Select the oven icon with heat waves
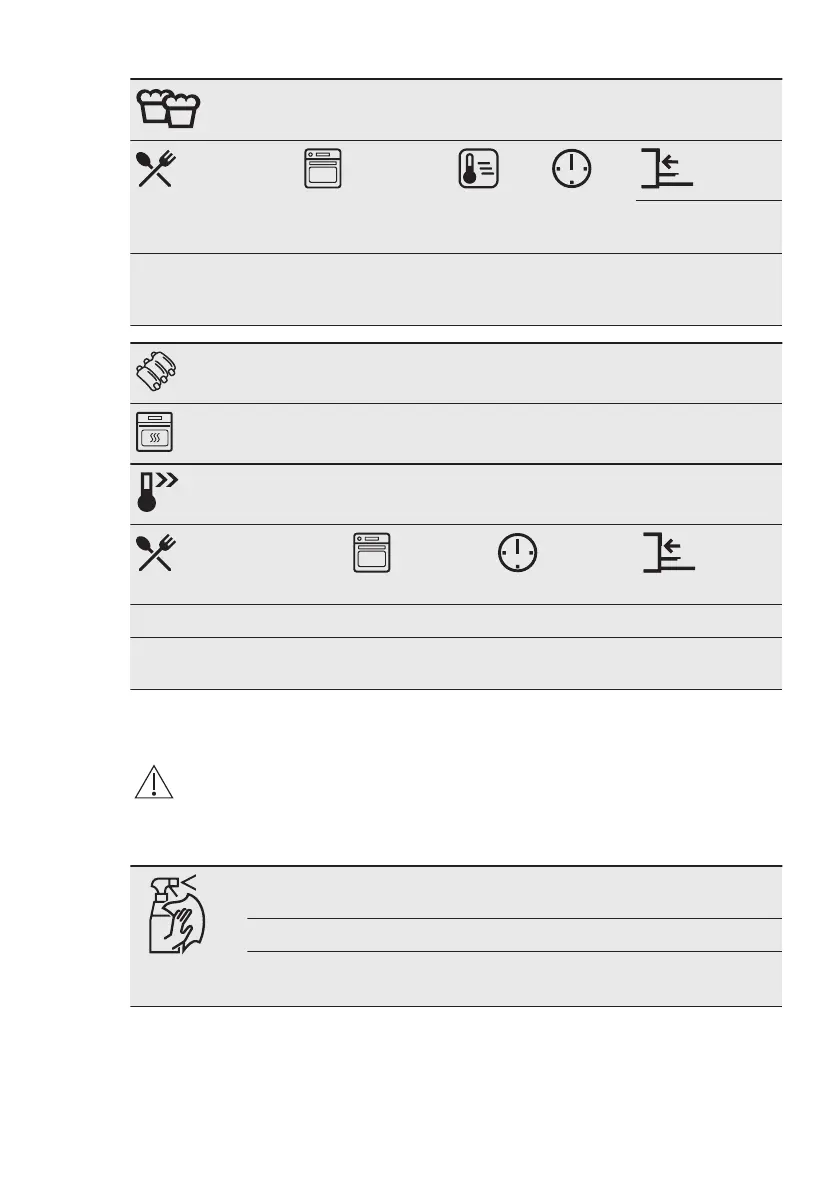Image resolution: width=839 pixels, height=1191 pixels. (x=154, y=432)
